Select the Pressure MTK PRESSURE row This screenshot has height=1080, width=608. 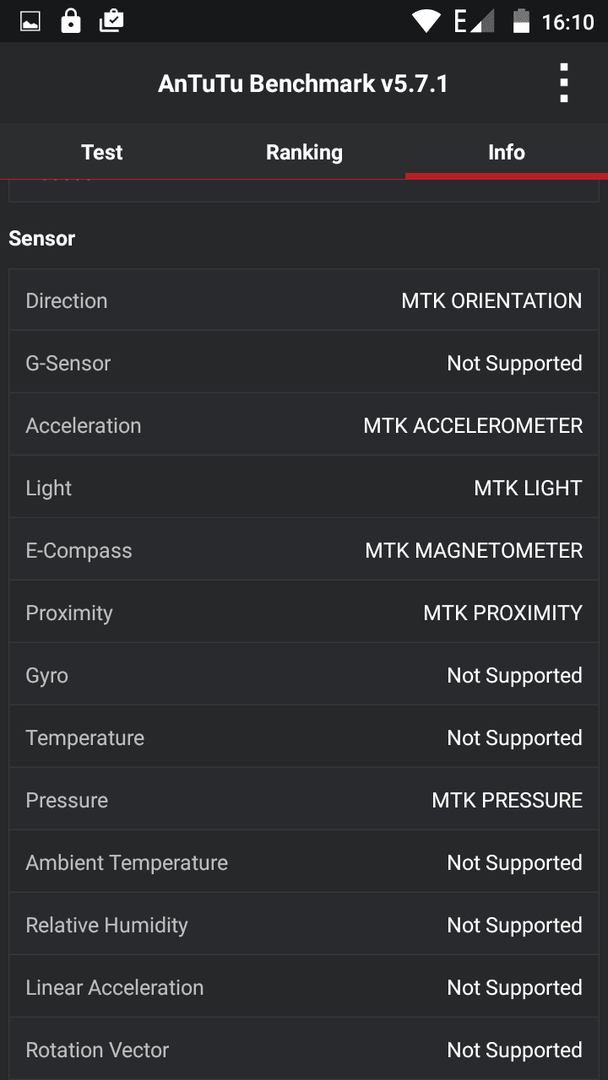304,800
